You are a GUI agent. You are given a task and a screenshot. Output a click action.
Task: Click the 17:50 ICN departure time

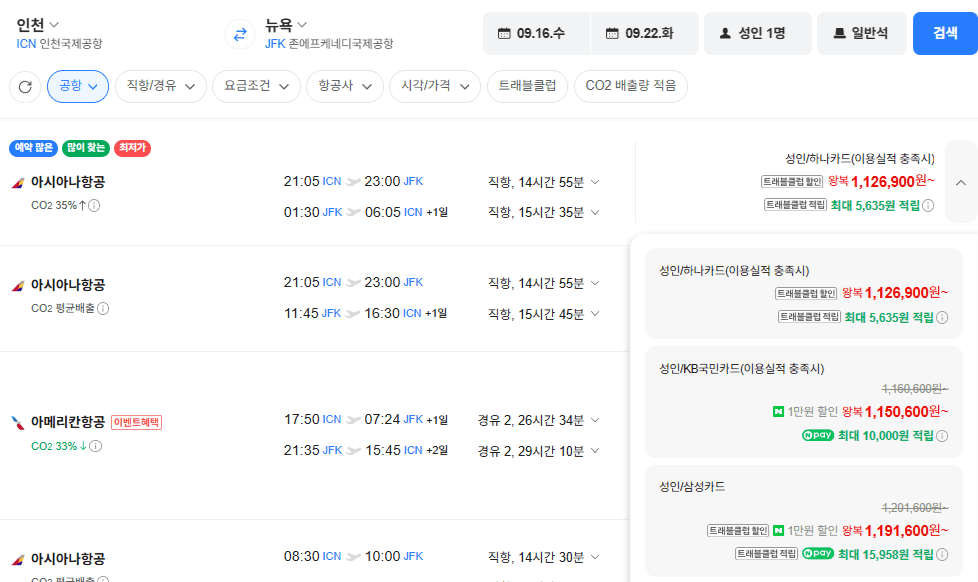click(x=312, y=420)
